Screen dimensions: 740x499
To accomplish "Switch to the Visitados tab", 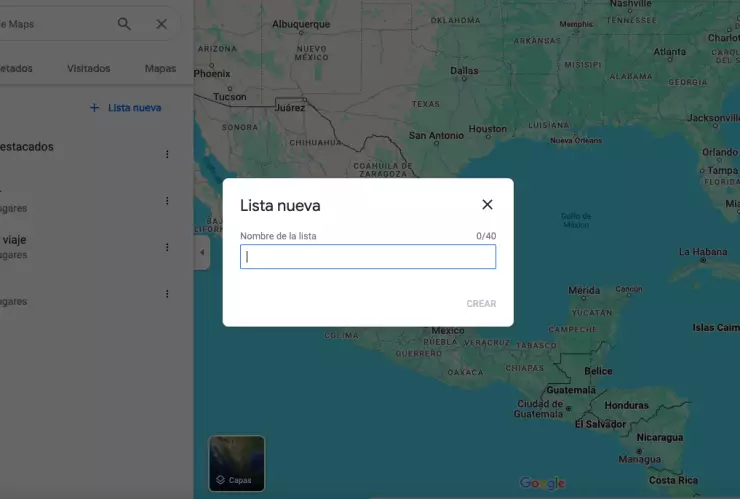I will tap(89, 68).
